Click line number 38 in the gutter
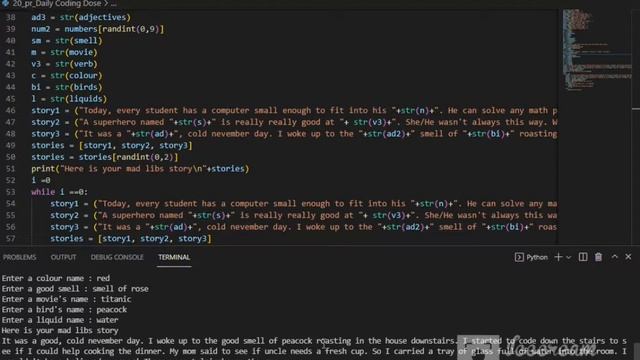The image size is (640, 360). (11, 18)
